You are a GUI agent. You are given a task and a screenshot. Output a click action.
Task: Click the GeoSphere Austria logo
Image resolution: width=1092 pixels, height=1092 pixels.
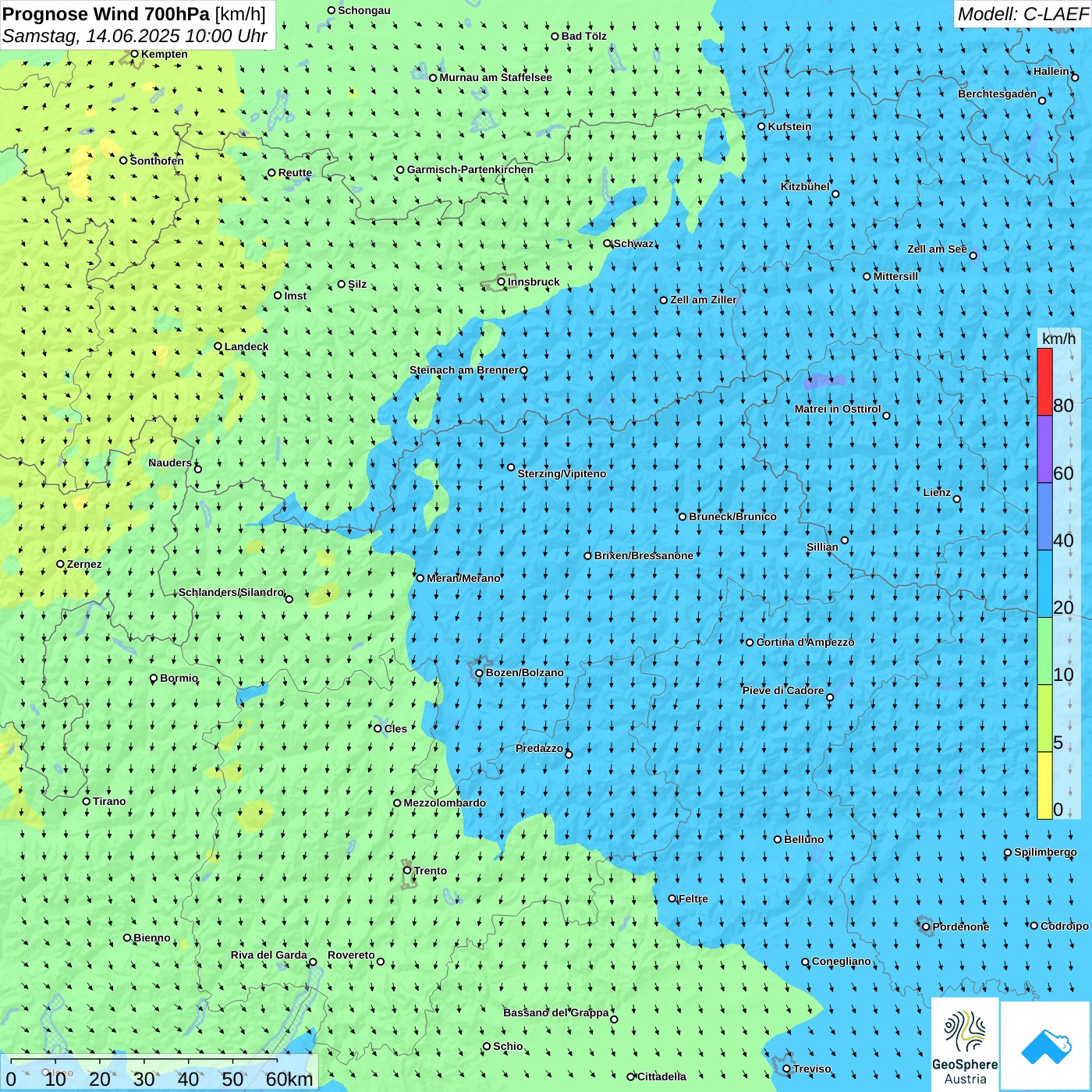(x=965, y=1044)
